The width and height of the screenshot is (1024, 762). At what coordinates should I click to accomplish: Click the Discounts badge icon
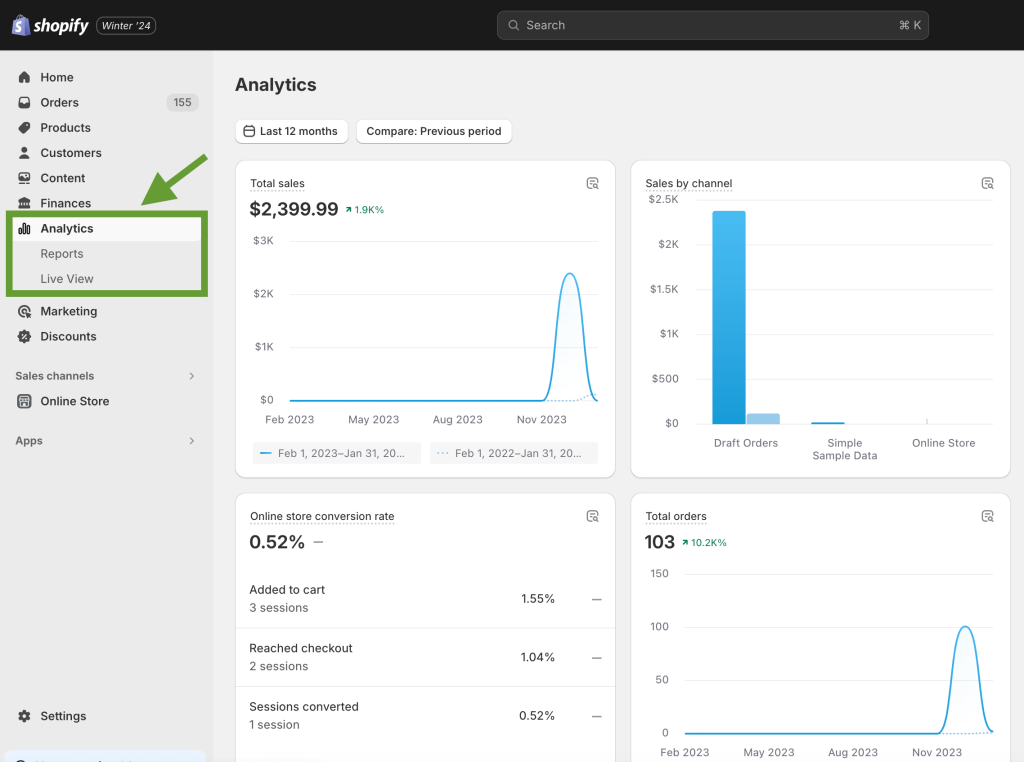24,336
